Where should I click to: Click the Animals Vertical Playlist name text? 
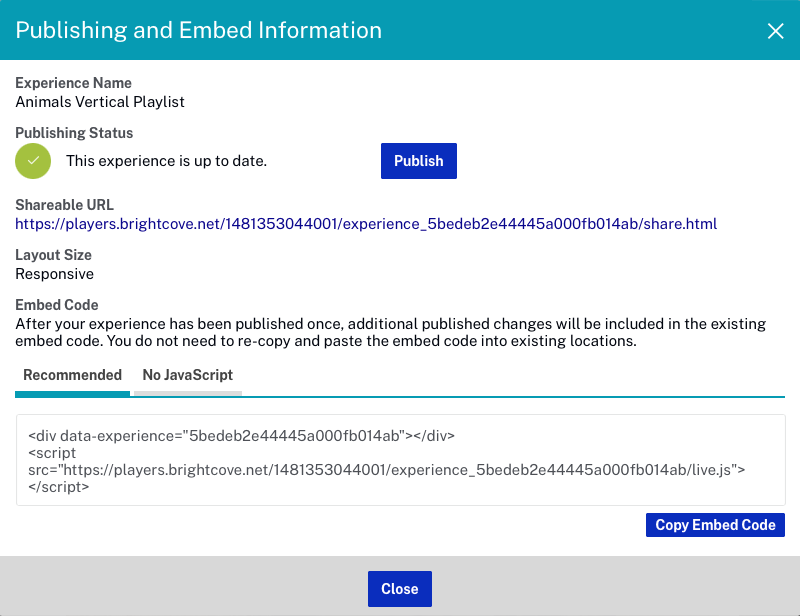pyautogui.click(x=100, y=102)
